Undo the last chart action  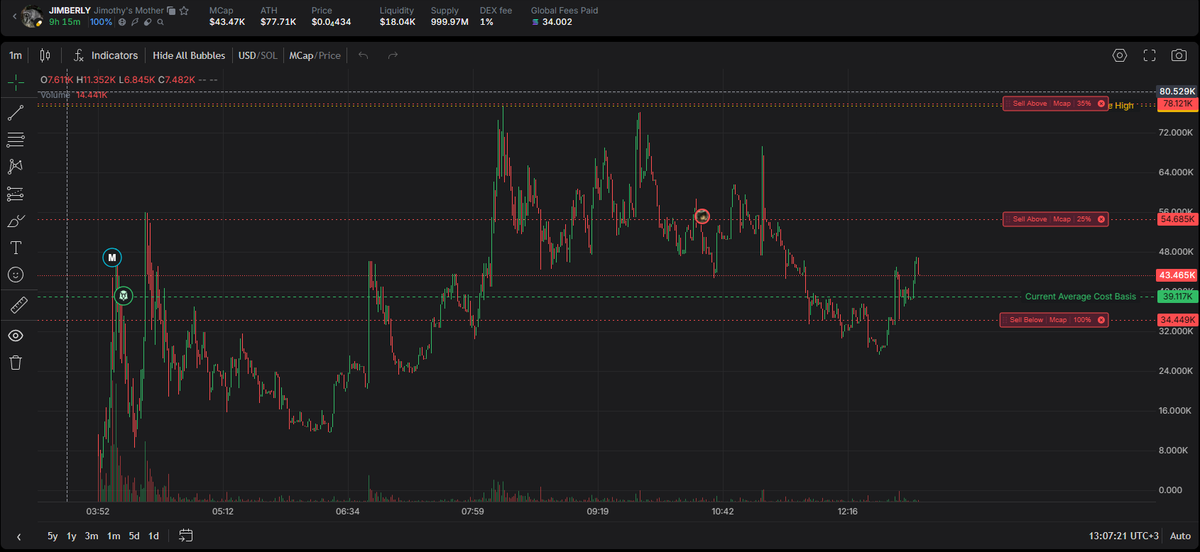(x=363, y=56)
